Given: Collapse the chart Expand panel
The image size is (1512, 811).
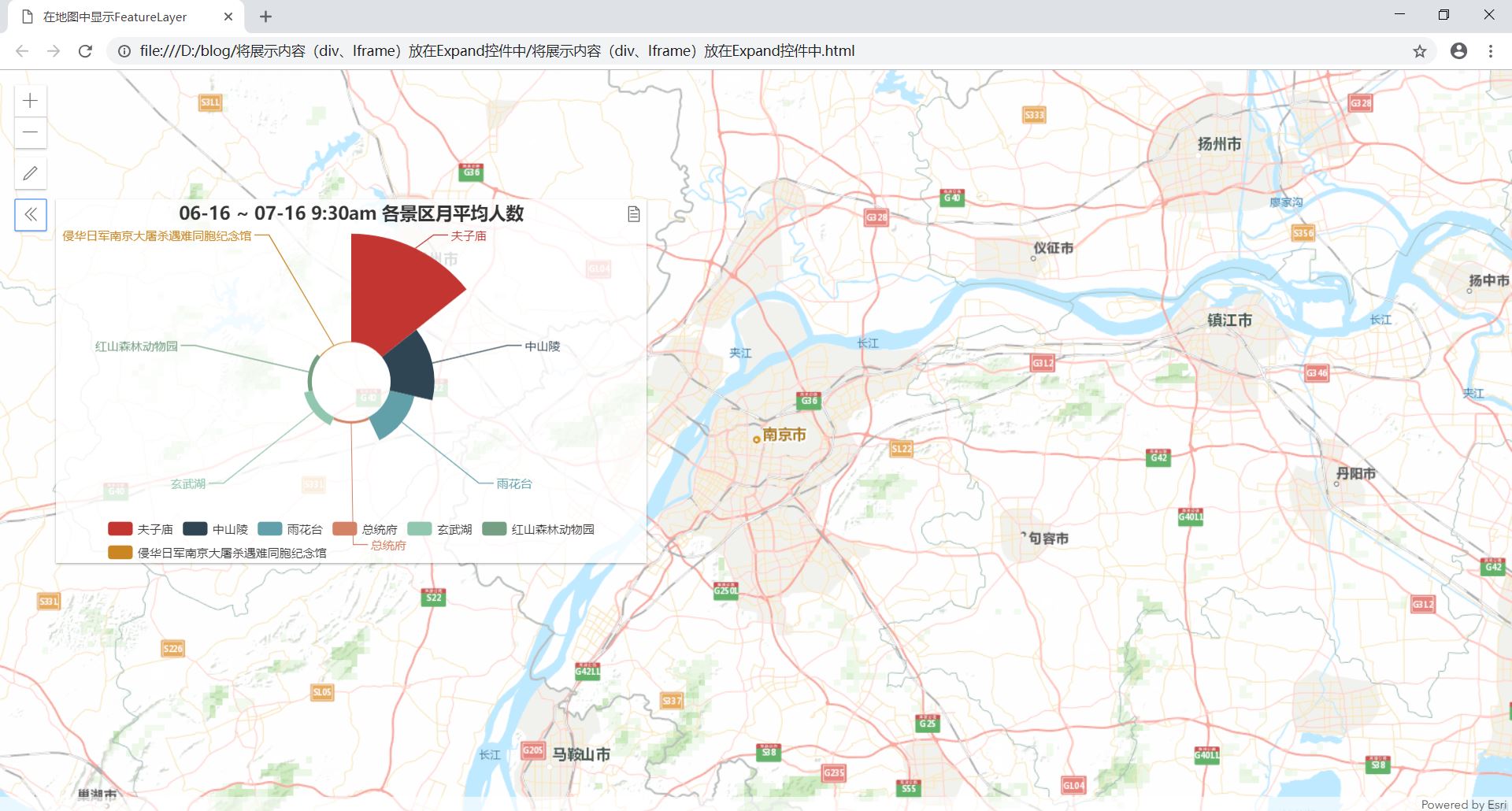Looking at the screenshot, I should pos(31,214).
